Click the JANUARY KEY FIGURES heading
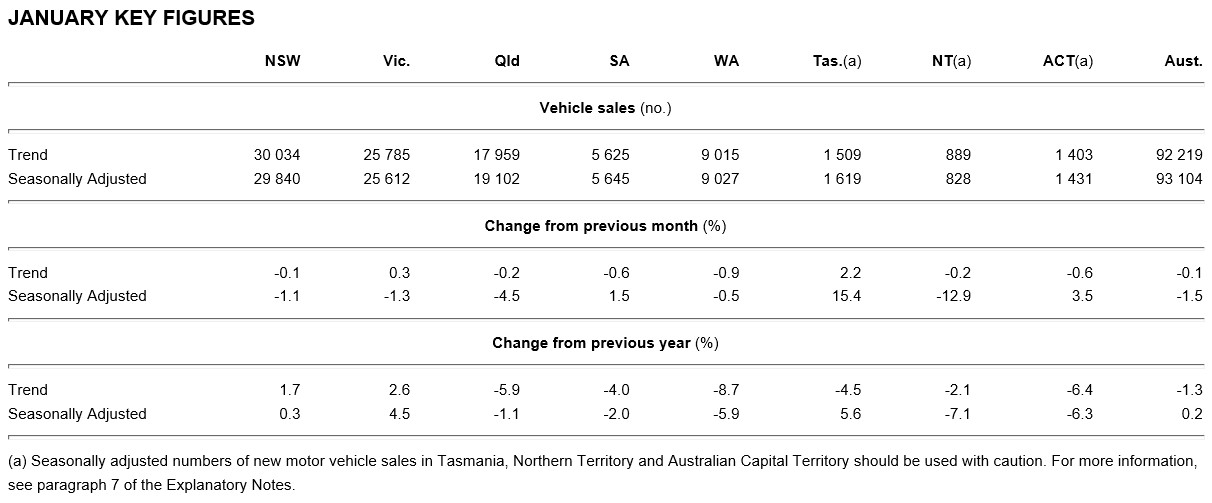Screen dimensions: 1212x503 pos(131,18)
